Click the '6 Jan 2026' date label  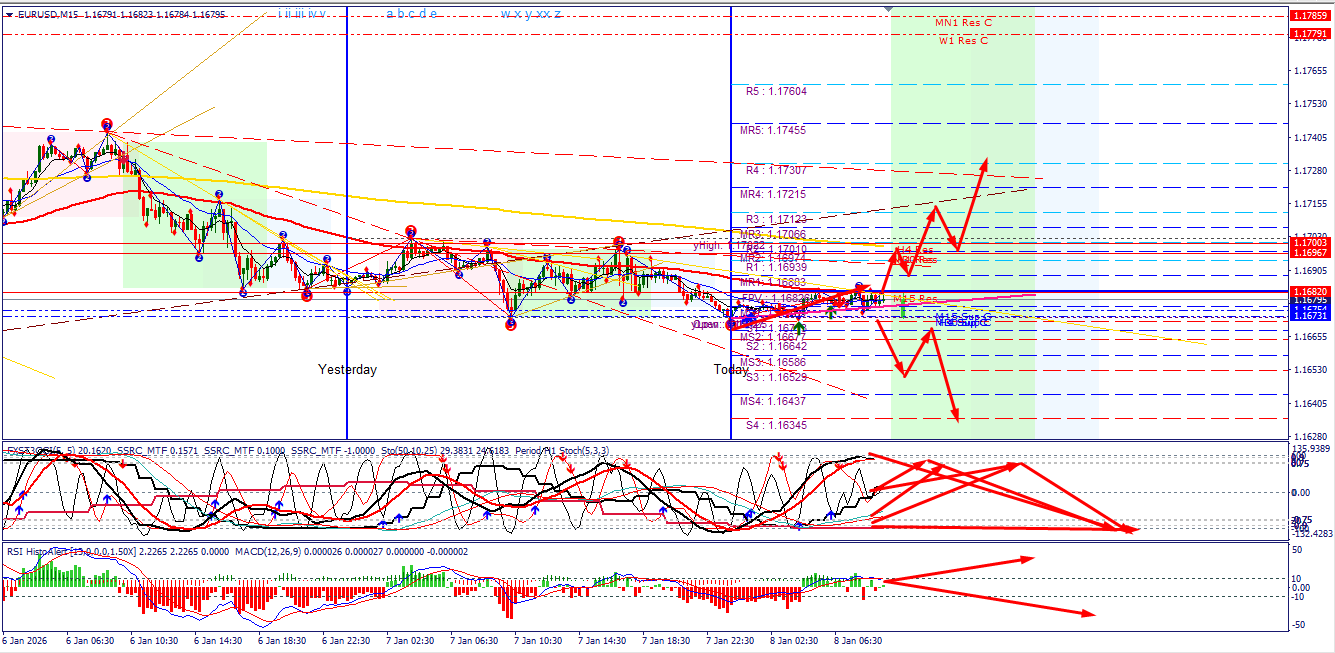click(x=26, y=640)
